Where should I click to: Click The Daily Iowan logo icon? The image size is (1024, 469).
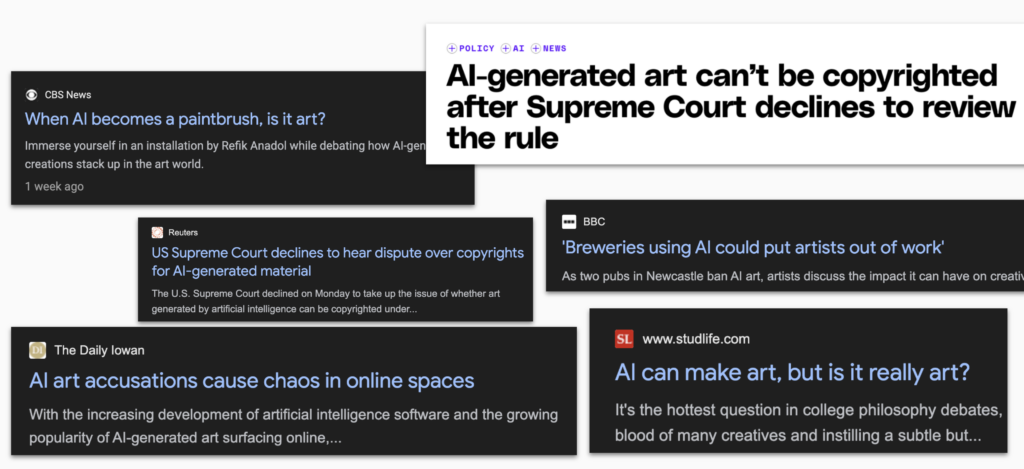click(x=38, y=350)
